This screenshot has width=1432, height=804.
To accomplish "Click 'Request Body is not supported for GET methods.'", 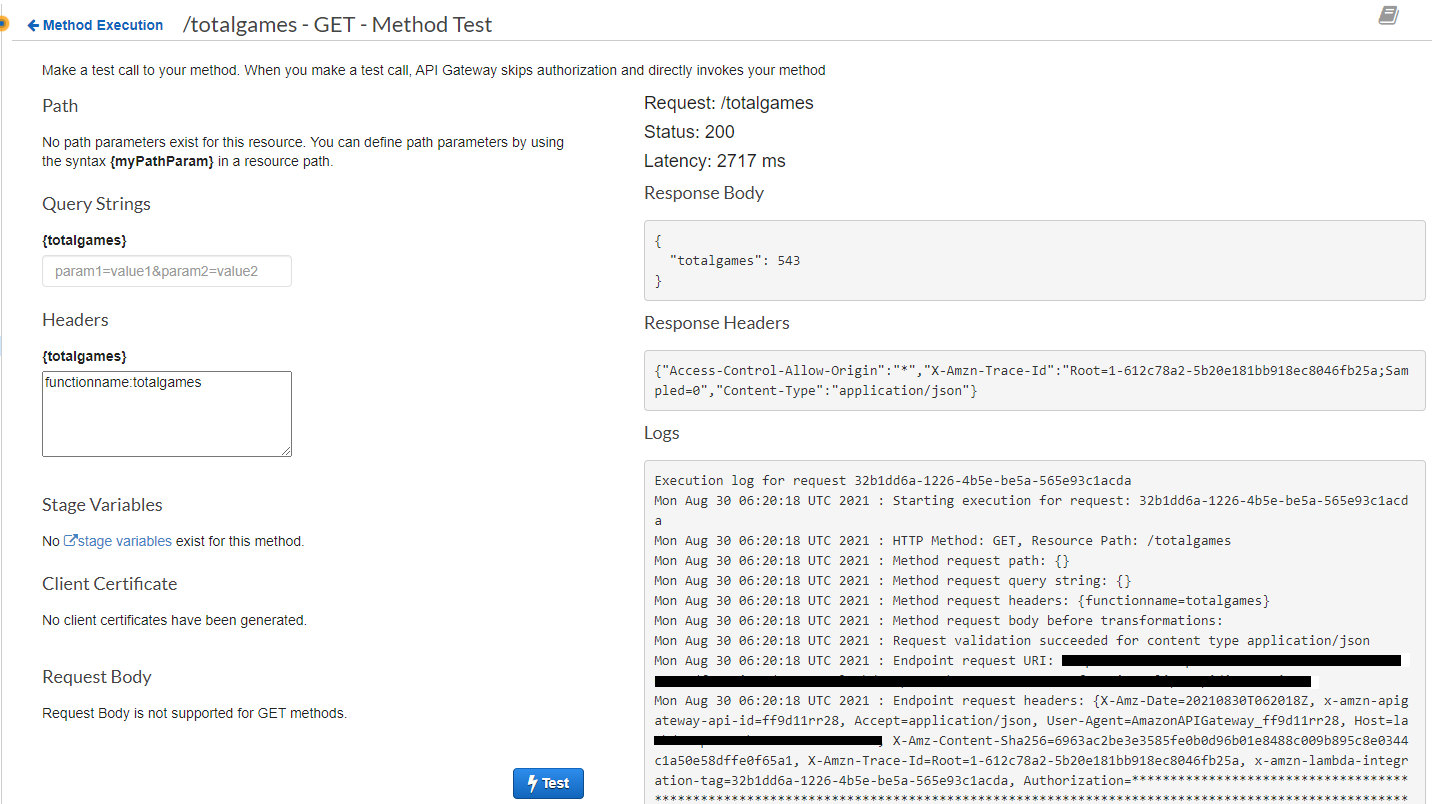I will point(194,713).
